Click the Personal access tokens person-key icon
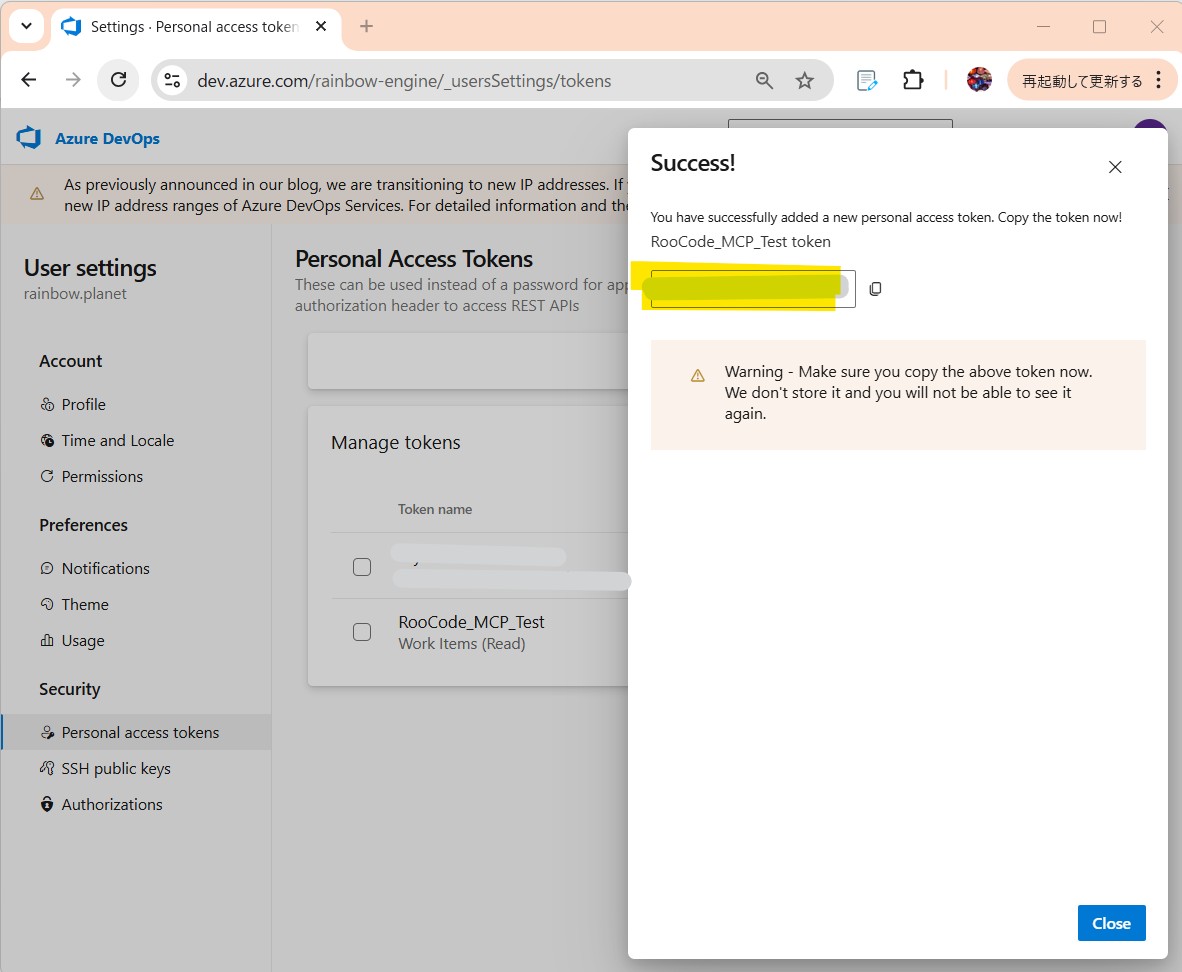 click(x=47, y=732)
